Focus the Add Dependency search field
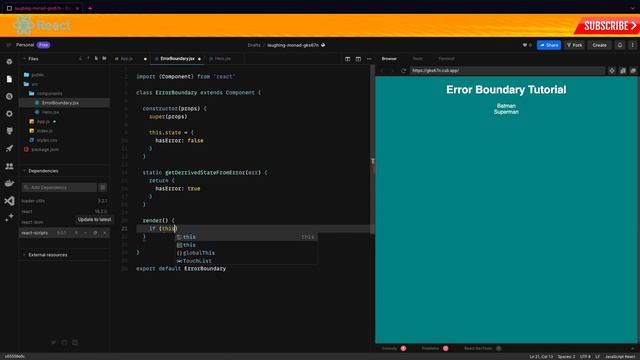The image size is (640, 360). (x=59, y=187)
